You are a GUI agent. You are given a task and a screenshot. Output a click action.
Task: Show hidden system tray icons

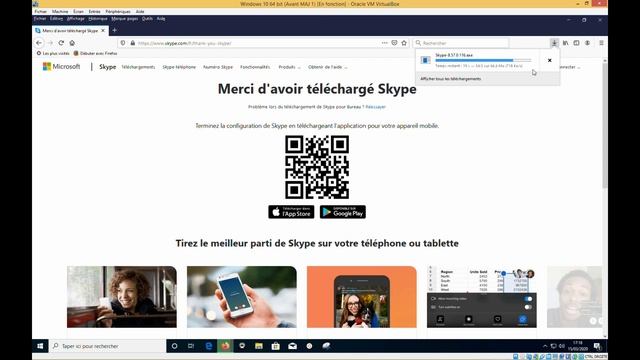click(x=545, y=346)
